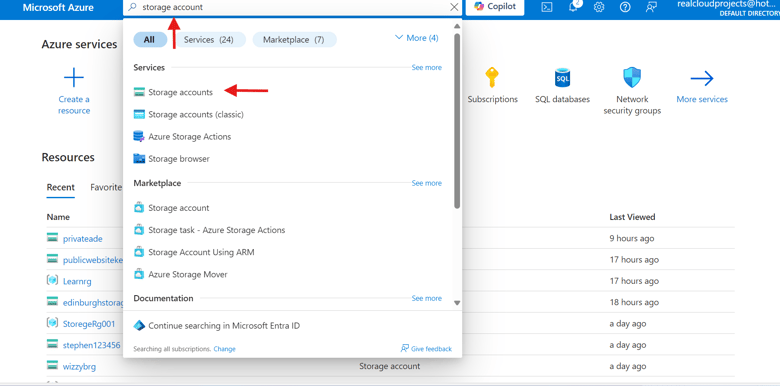The image size is (780, 386).
Task: Open the privateade resource
Action: (x=83, y=239)
